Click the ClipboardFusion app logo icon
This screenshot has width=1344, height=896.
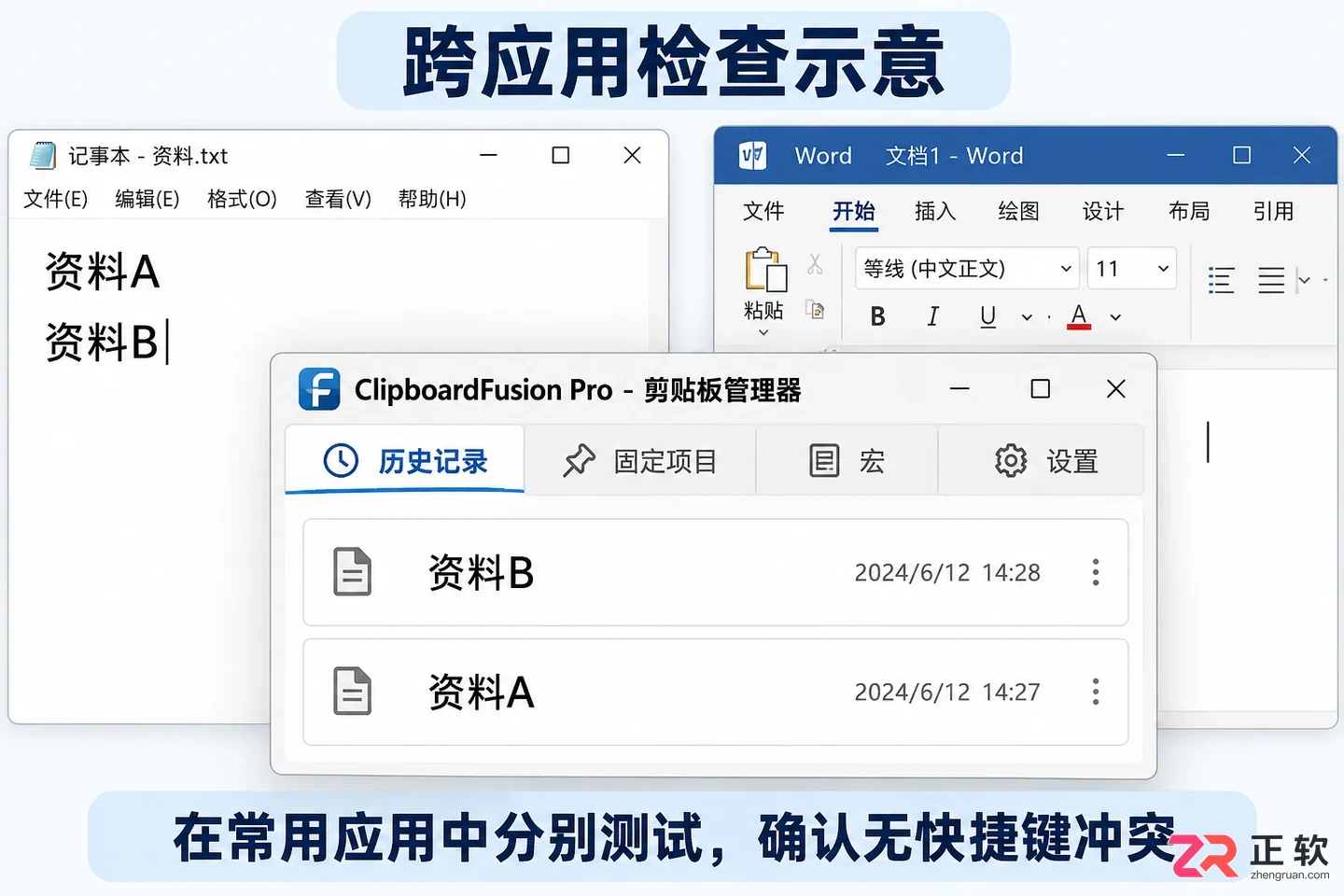pos(319,389)
